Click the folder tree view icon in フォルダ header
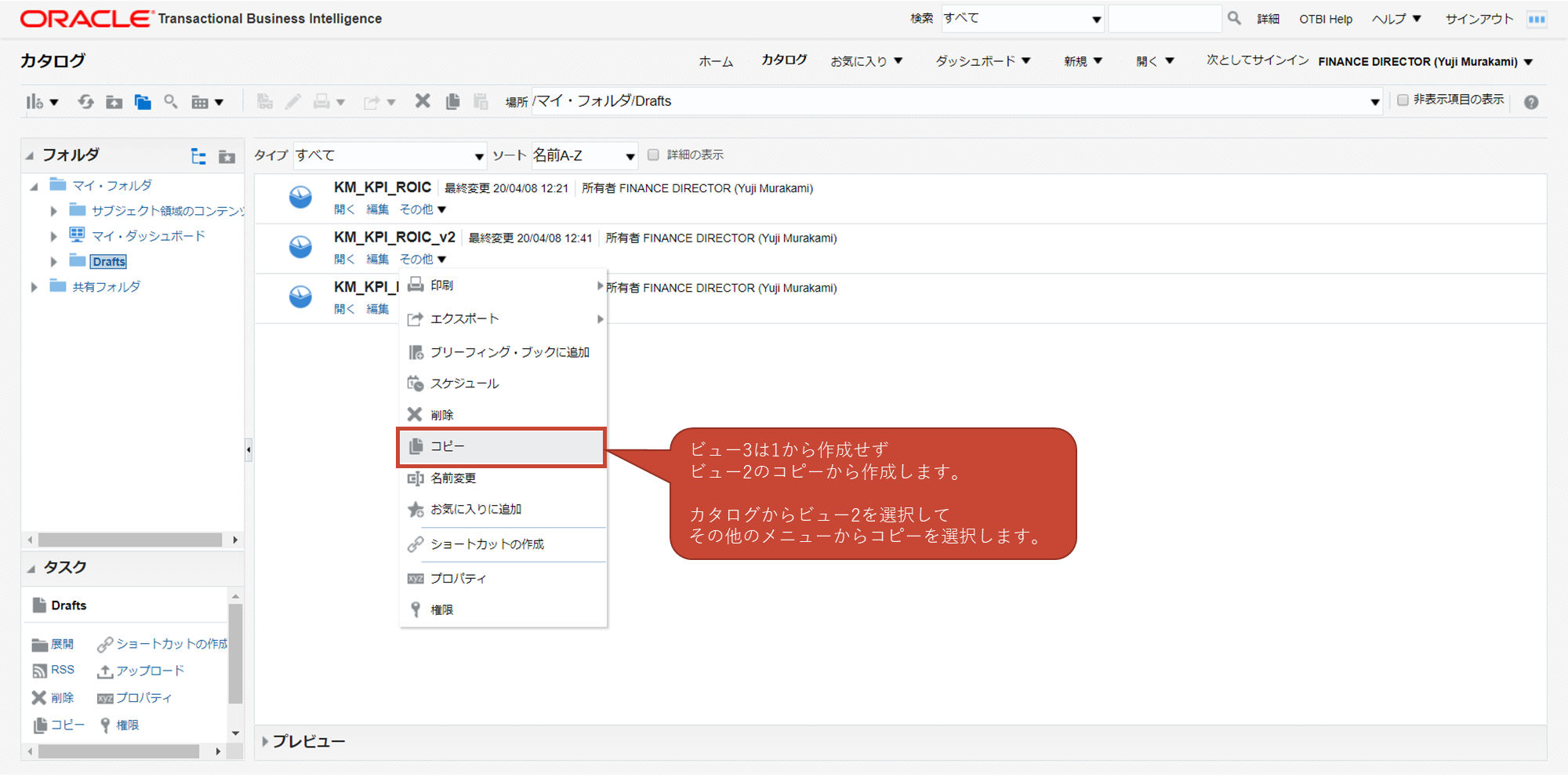 [199, 156]
